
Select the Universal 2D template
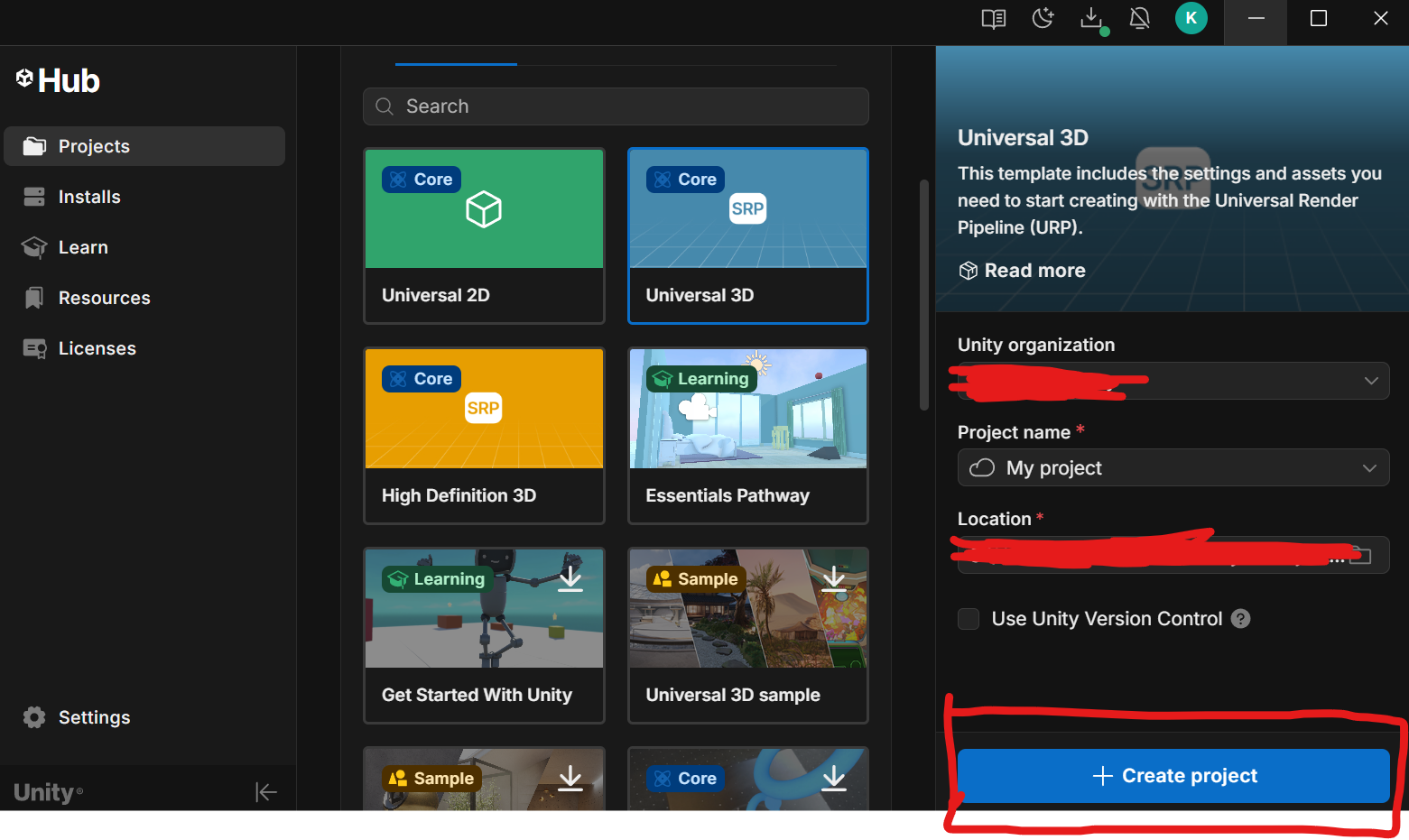click(484, 235)
